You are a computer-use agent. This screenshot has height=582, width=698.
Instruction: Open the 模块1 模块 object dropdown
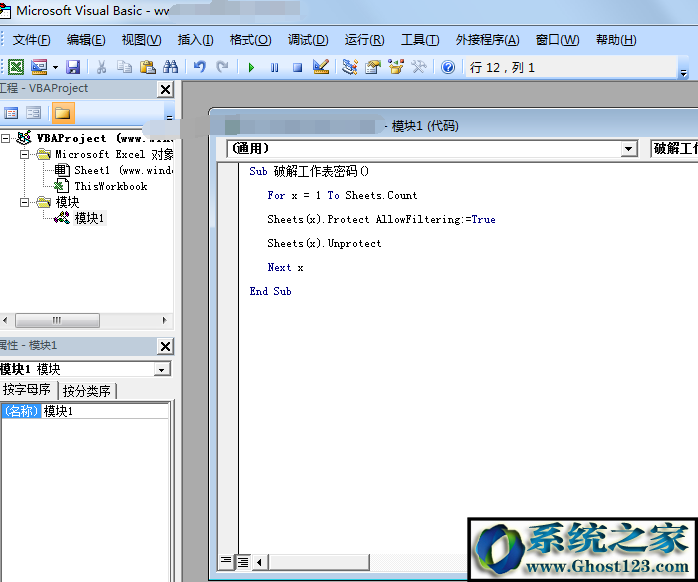coord(162,370)
